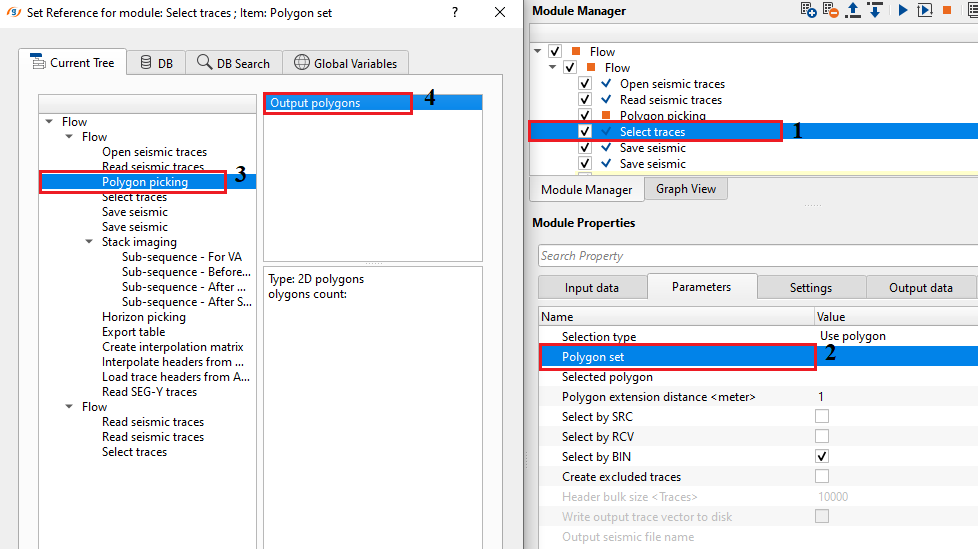Click the help question mark in dialog title
Image resolution: width=978 pixels, height=549 pixels.
coord(455,13)
